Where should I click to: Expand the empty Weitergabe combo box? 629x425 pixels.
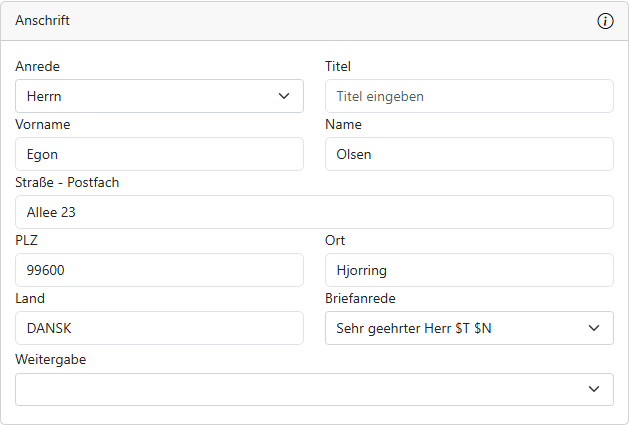300,389
